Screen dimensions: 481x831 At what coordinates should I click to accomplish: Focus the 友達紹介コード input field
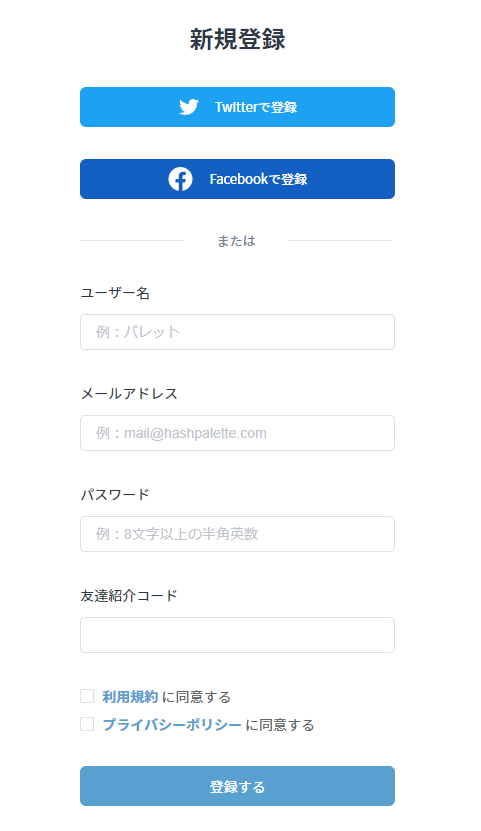point(237,635)
